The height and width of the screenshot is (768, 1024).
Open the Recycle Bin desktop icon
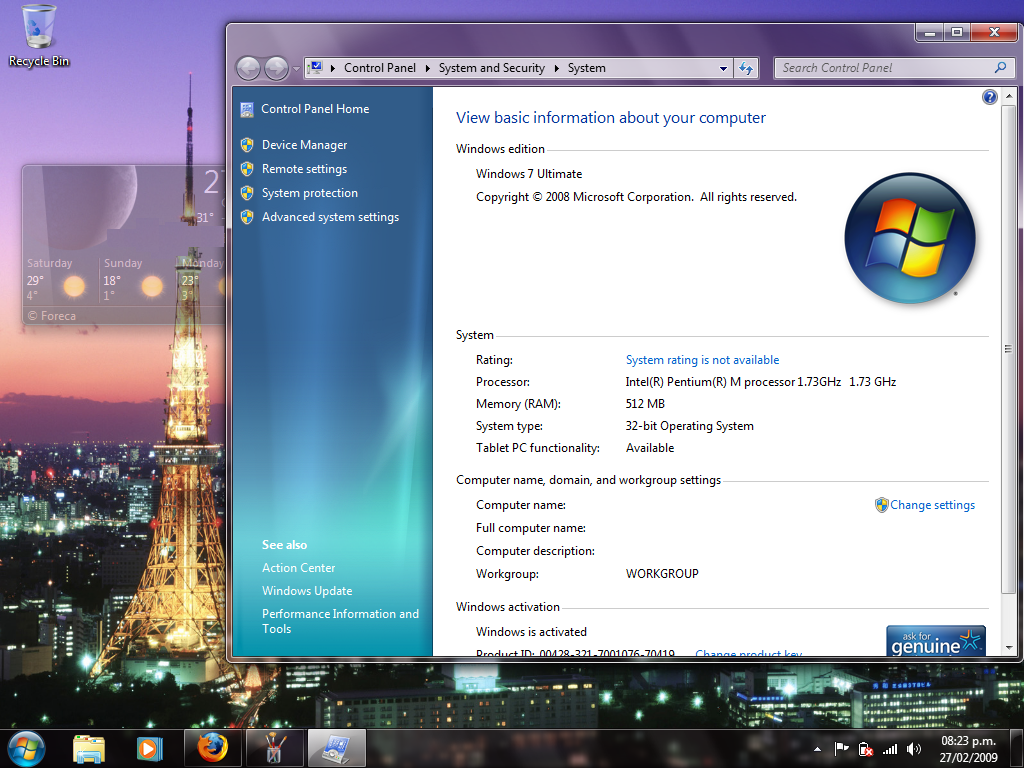click(x=39, y=36)
